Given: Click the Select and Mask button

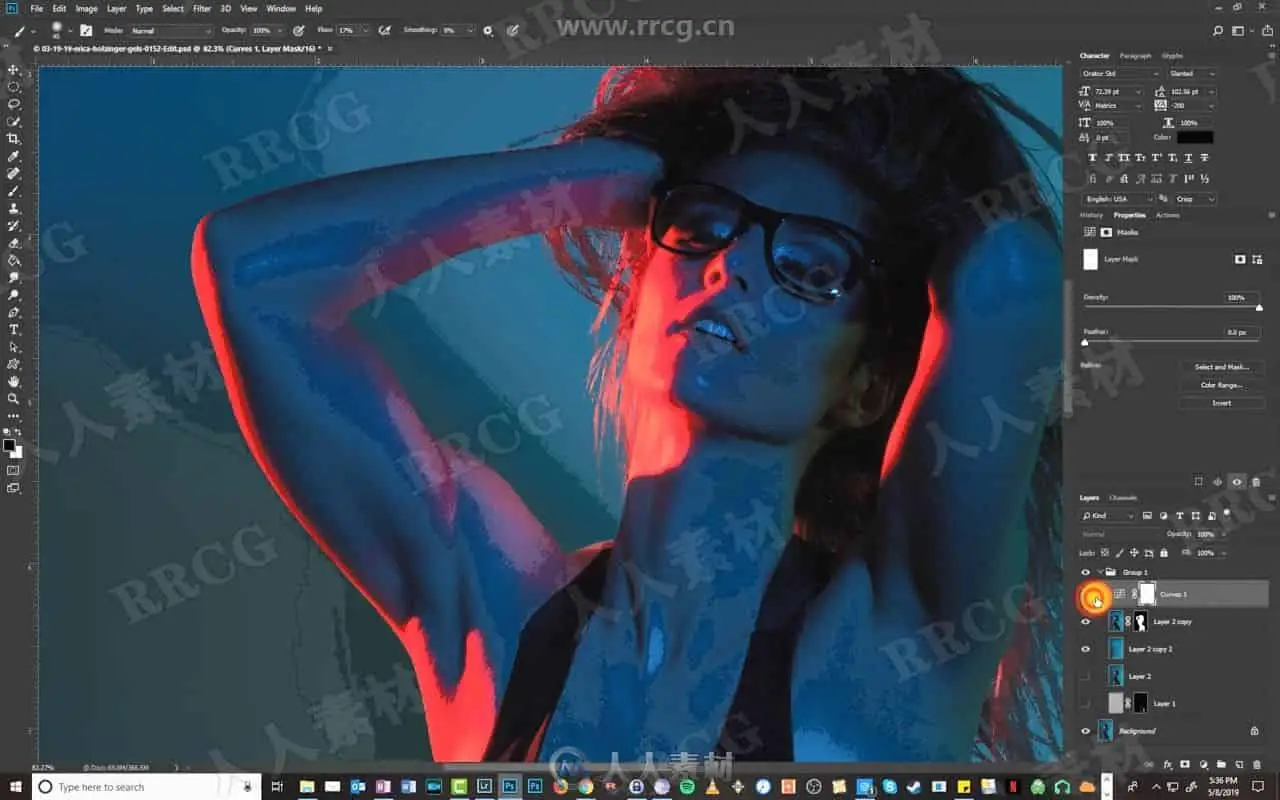Looking at the screenshot, I should [x=1222, y=367].
